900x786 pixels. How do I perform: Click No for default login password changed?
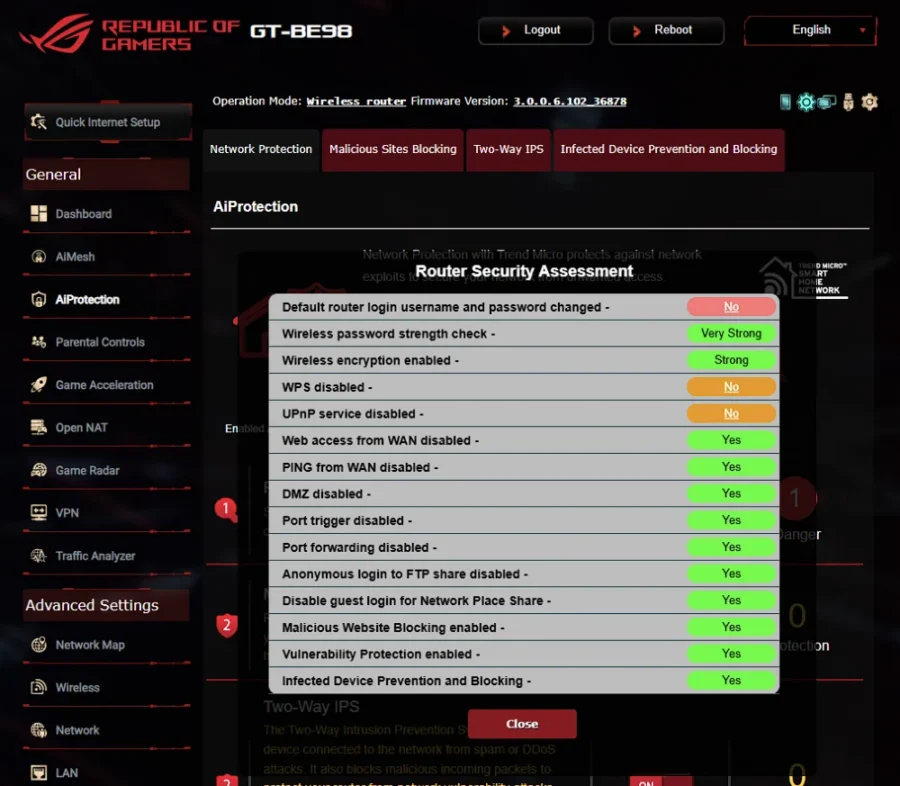coord(731,307)
